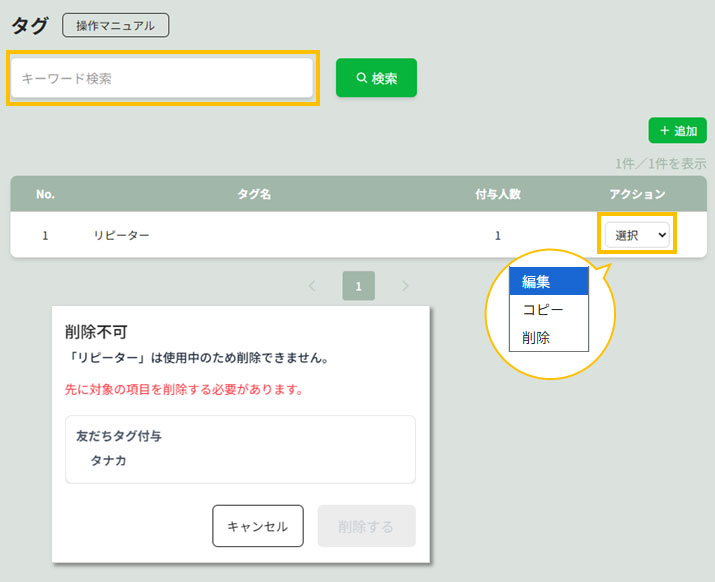Select page 1 in pagination
This screenshot has height=582, width=715.
pyautogui.click(x=358, y=286)
